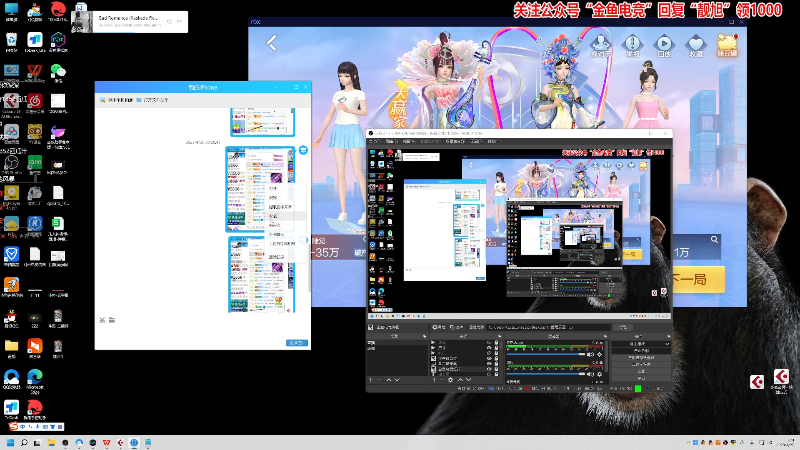Open the second menu in the OBS menu bar

tap(392, 141)
